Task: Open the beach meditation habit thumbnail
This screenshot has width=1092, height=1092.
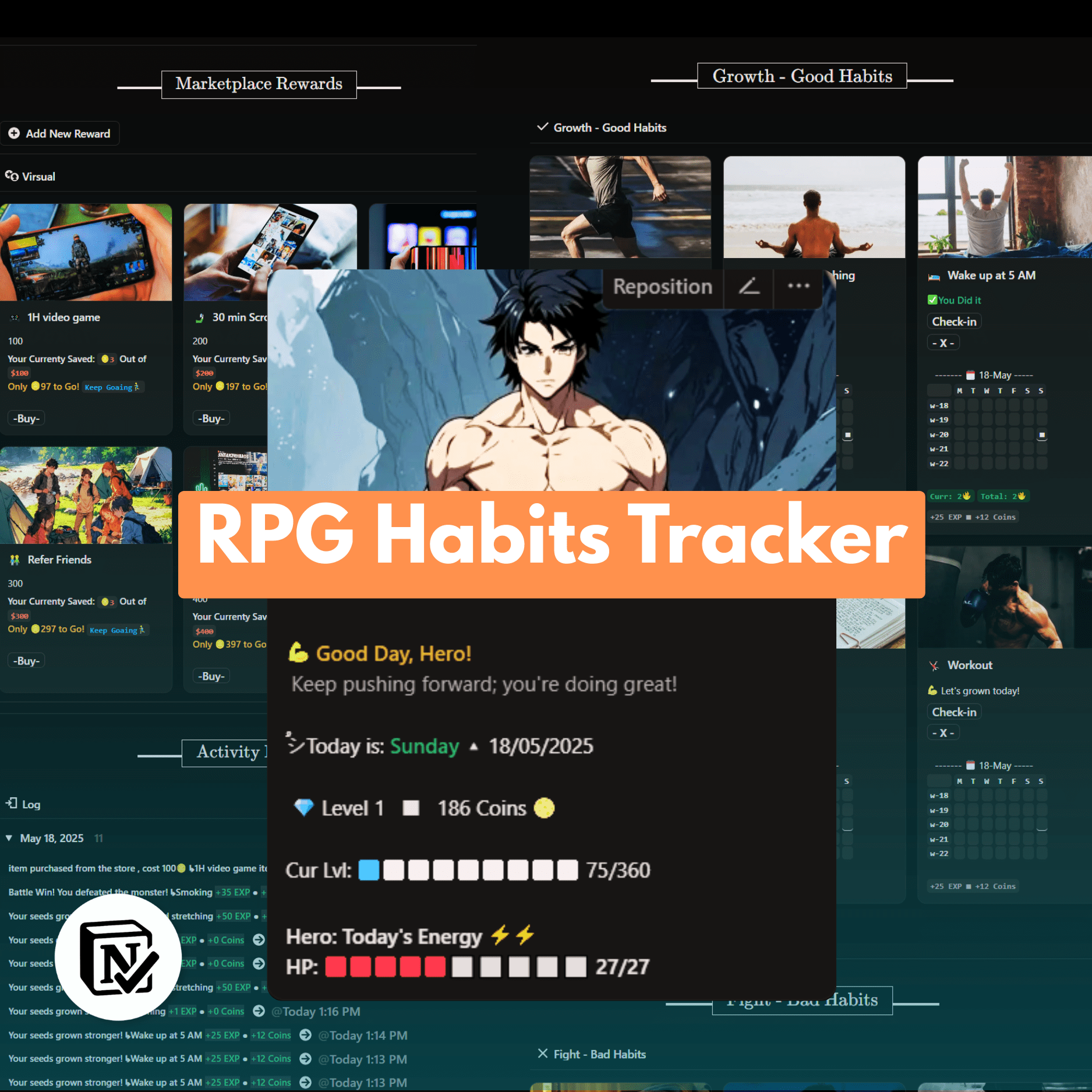Action: (814, 207)
